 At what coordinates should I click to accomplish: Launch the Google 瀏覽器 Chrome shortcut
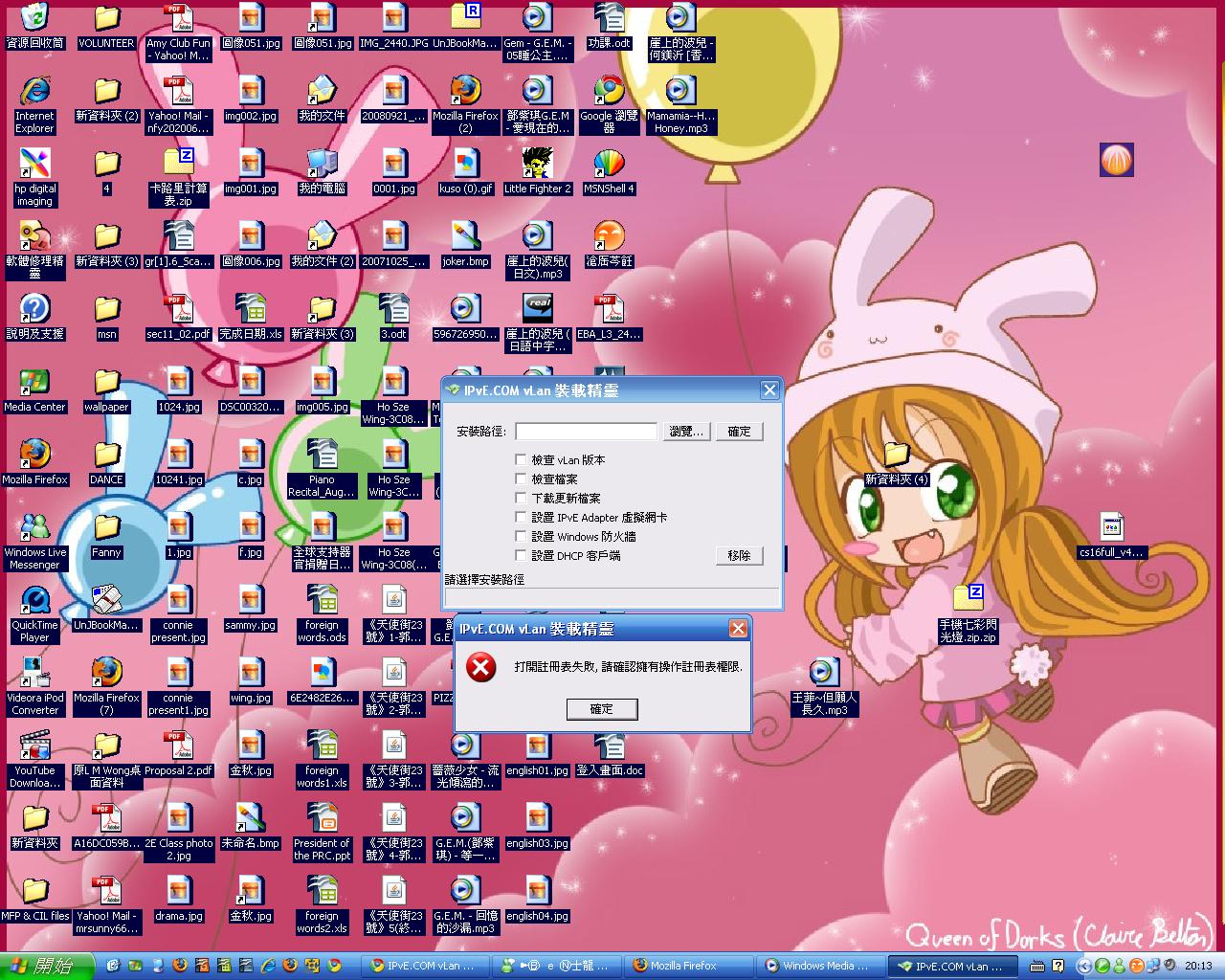point(609,104)
